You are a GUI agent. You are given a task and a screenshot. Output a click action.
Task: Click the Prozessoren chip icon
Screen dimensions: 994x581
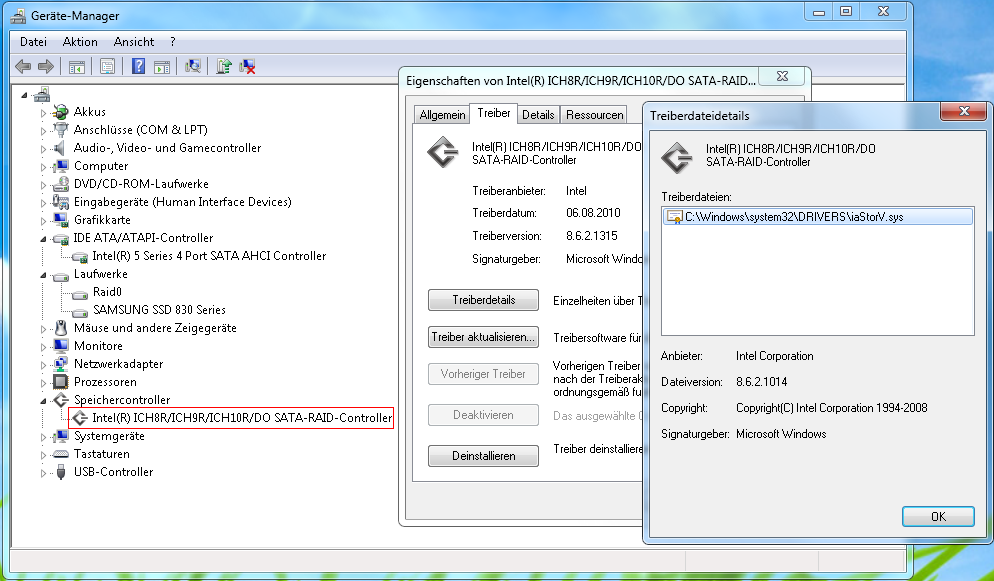click(60, 382)
